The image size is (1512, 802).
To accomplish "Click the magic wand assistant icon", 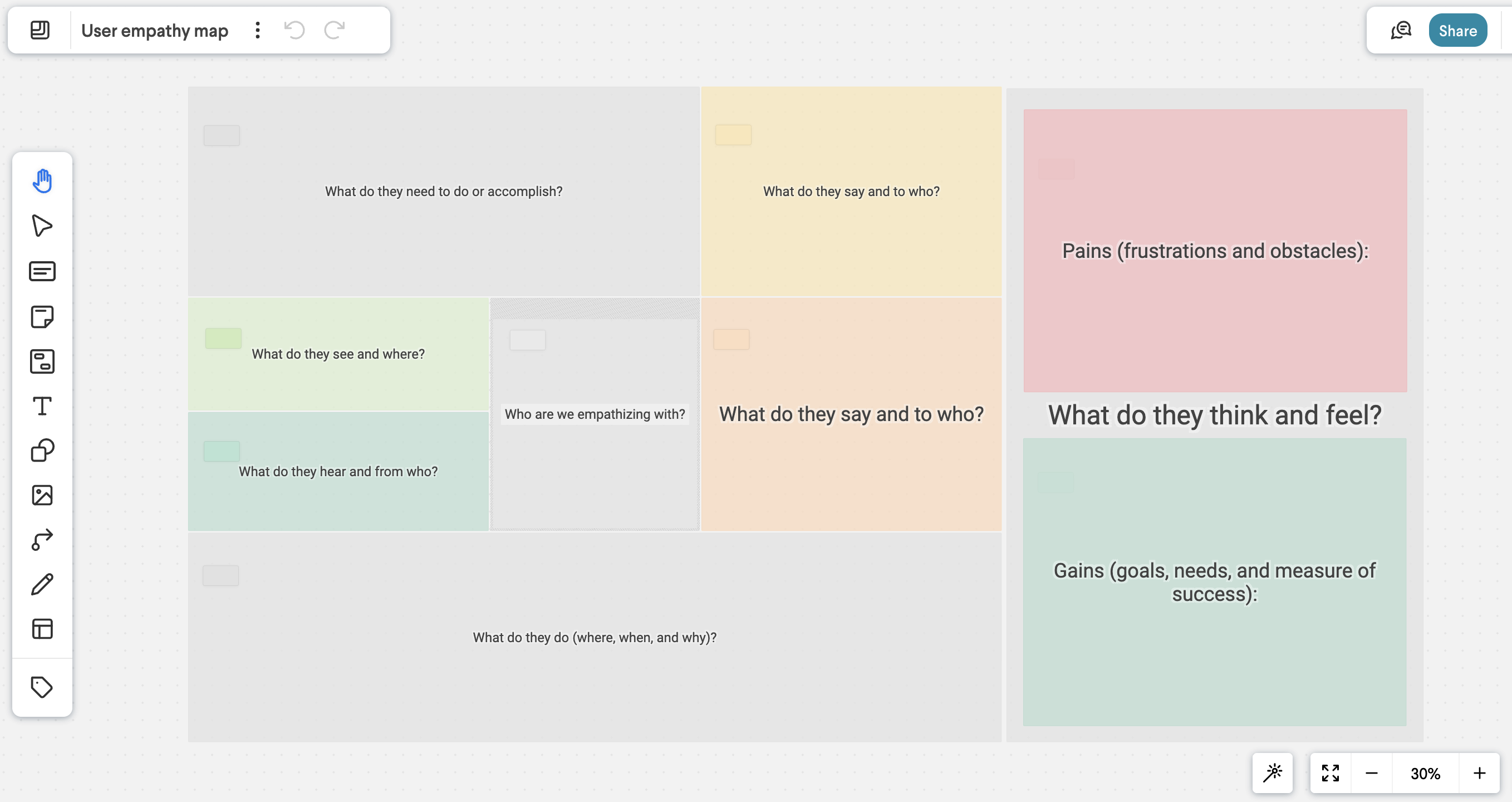I will [x=1273, y=773].
